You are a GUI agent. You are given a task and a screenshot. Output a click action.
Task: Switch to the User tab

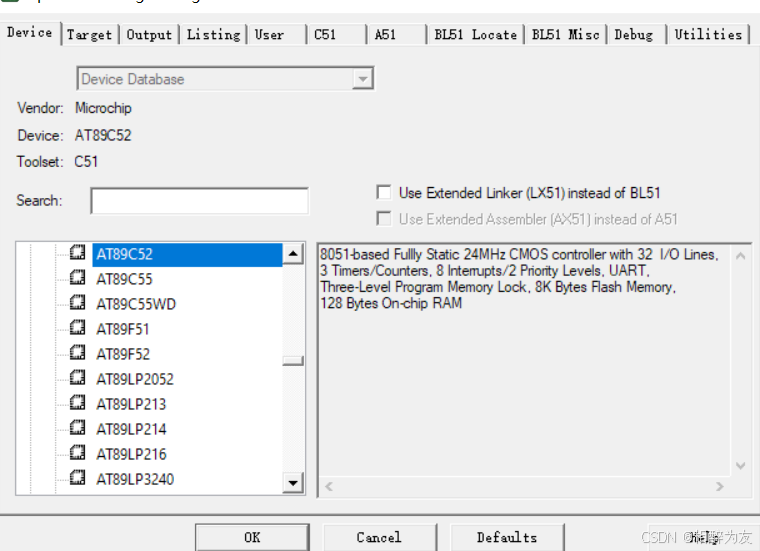tap(276, 35)
